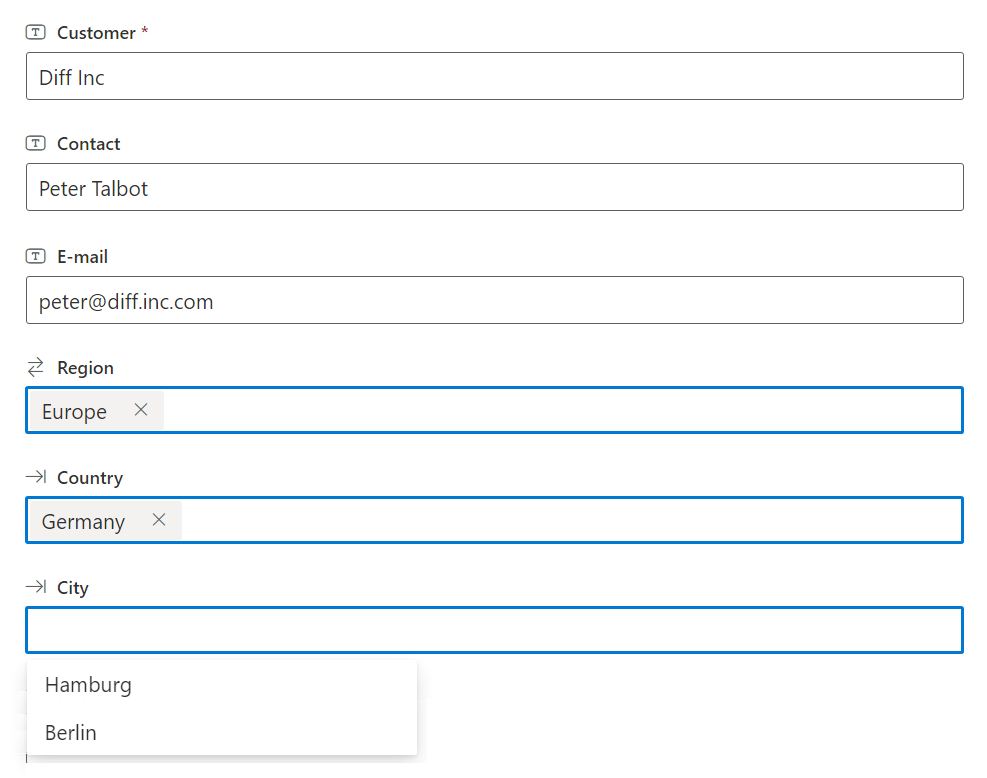Click the arrow-to-bar icon beside City
The width and height of the screenshot is (987, 778).
36,587
